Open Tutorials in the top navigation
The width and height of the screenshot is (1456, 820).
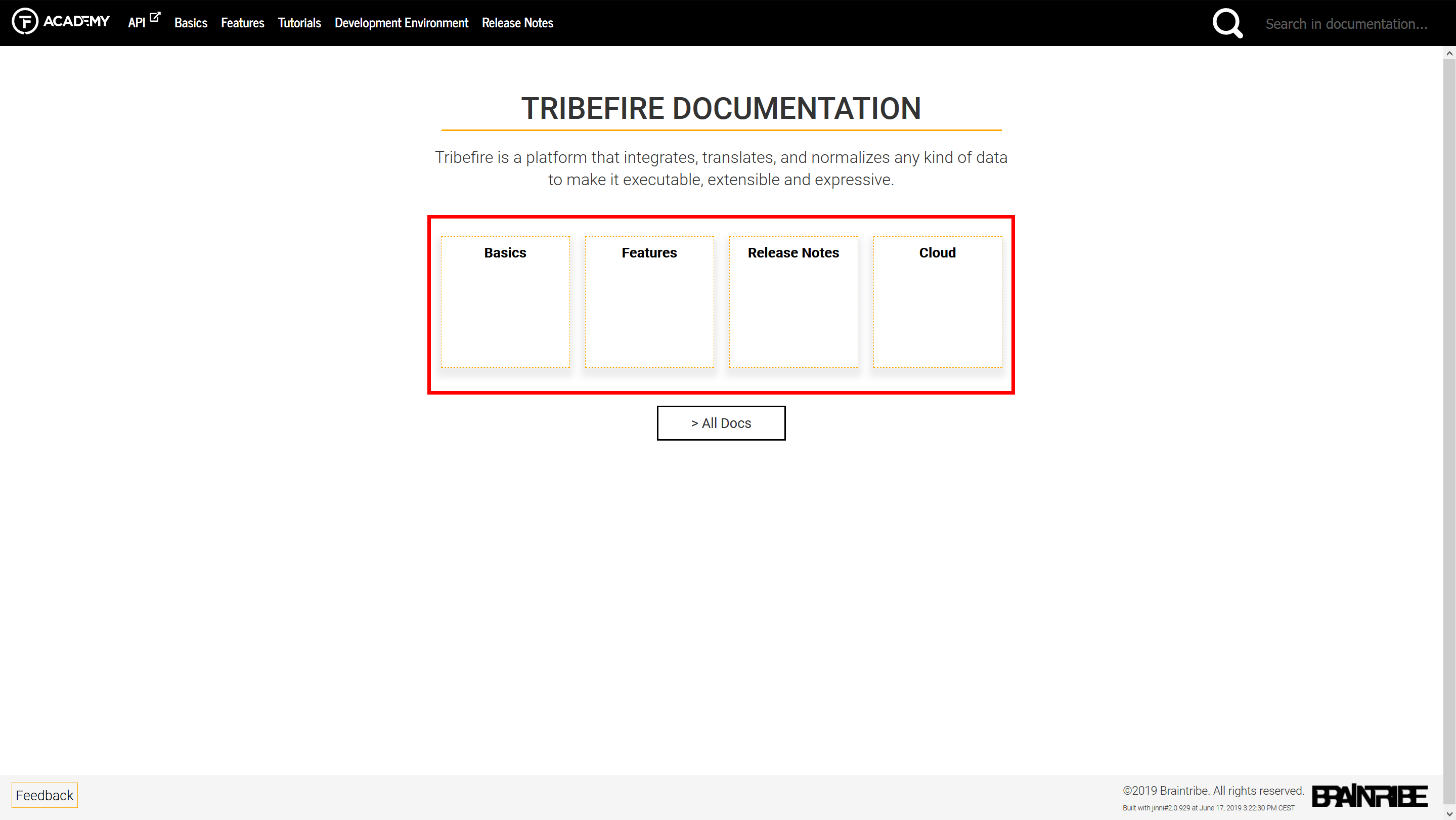[x=299, y=23]
